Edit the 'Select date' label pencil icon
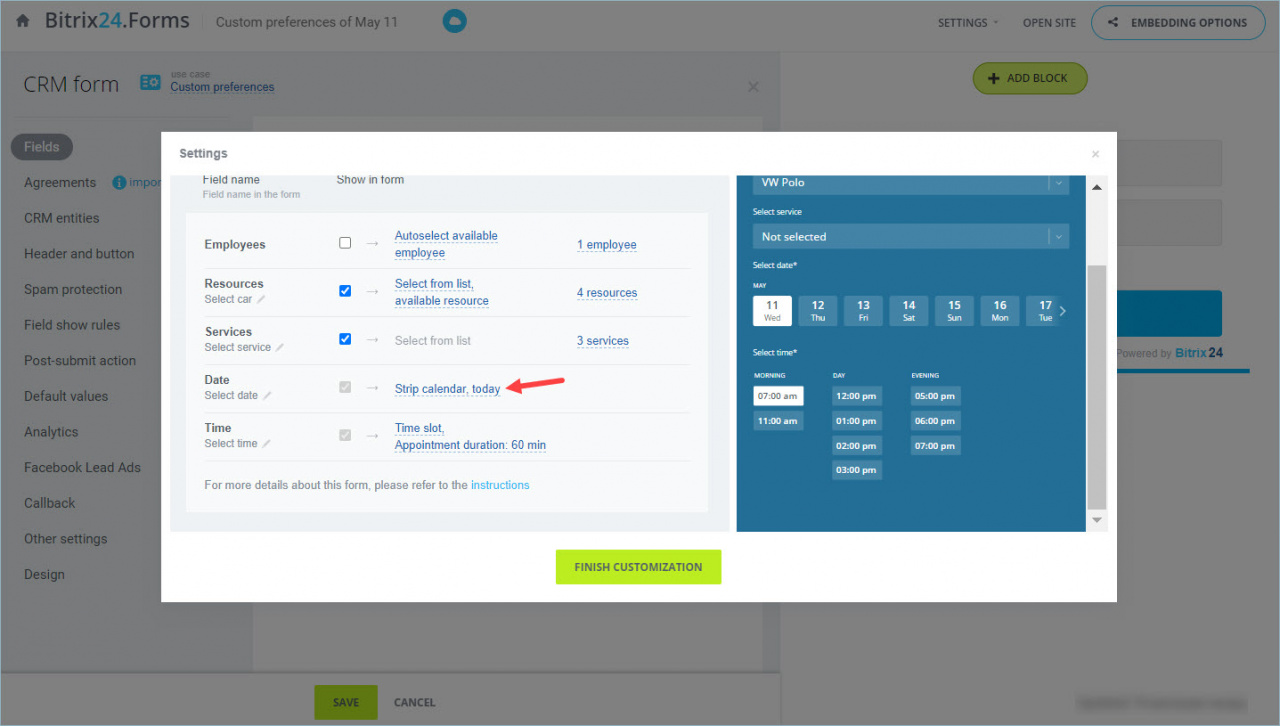This screenshot has width=1280, height=726. [x=267, y=395]
